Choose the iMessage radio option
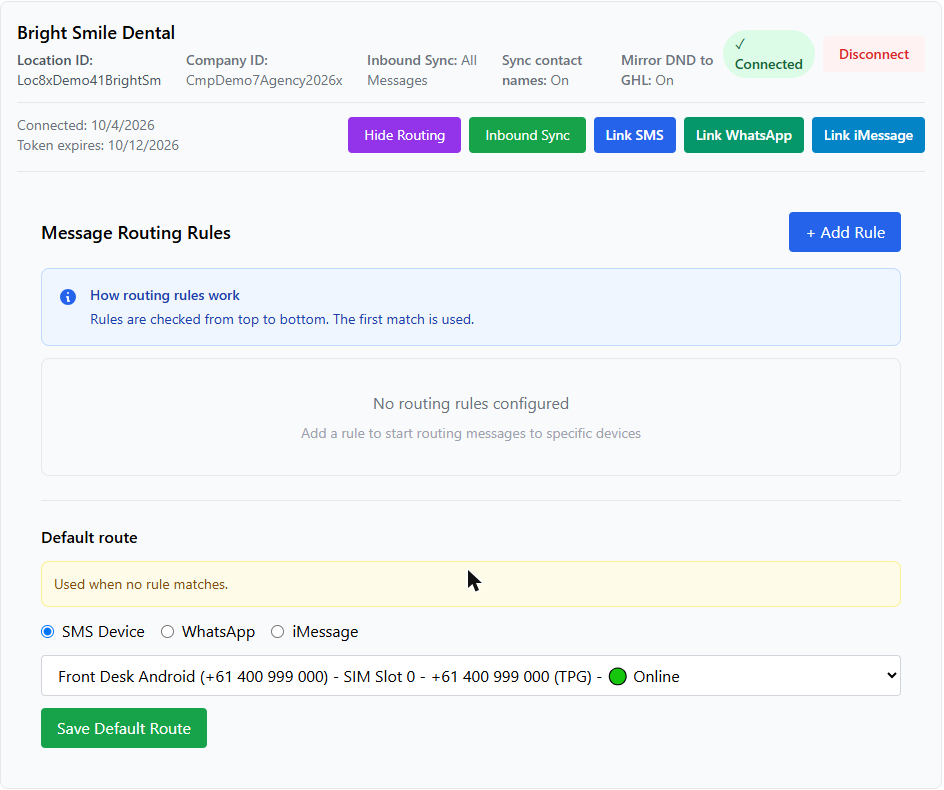944x790 pixels. 278,632
